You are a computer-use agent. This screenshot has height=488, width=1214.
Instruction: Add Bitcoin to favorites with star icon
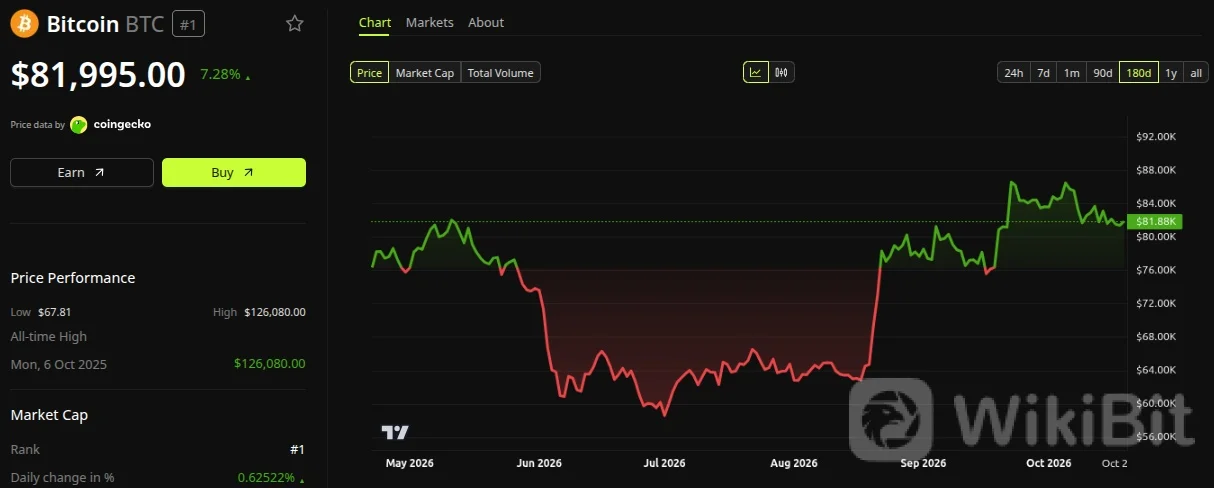click(294, 23)
